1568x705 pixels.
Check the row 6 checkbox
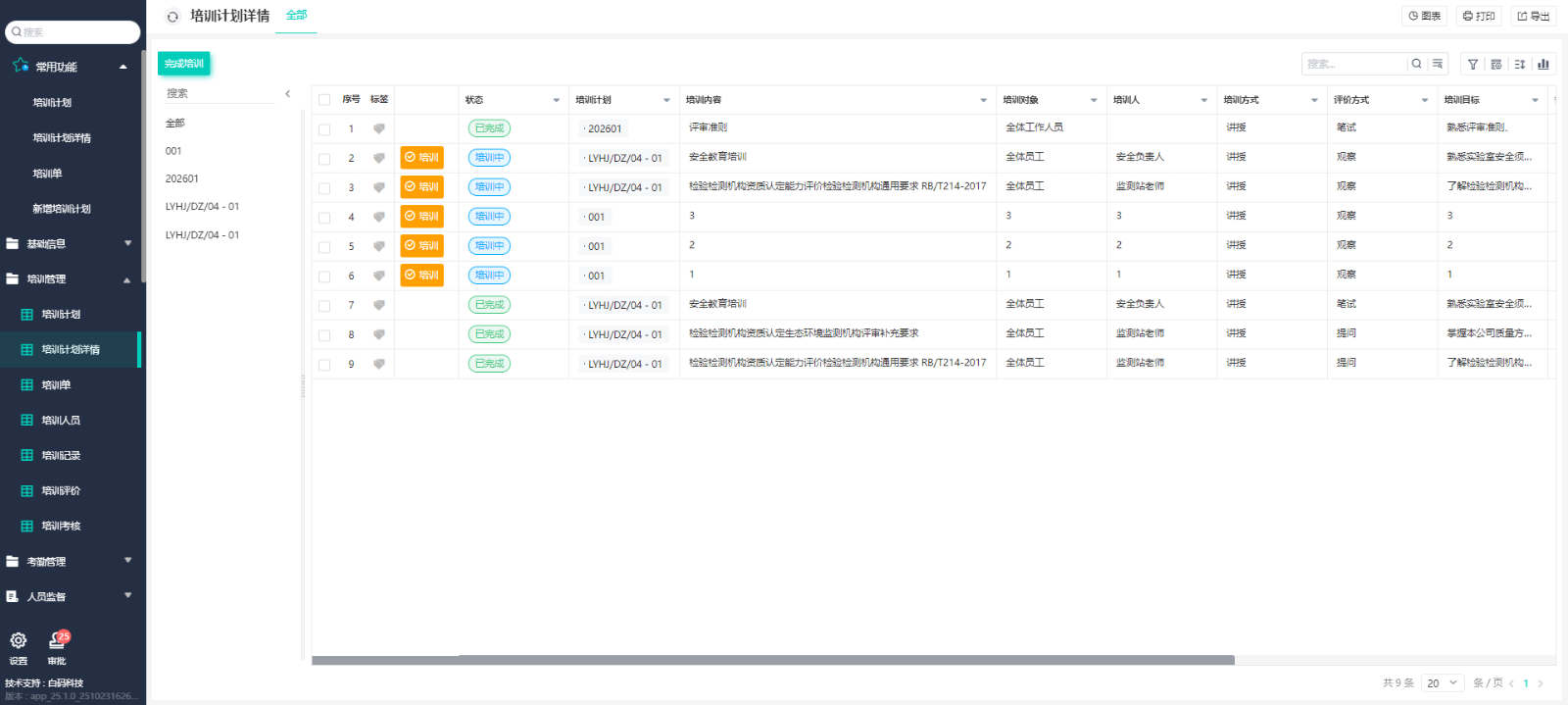tap(324, 277)
